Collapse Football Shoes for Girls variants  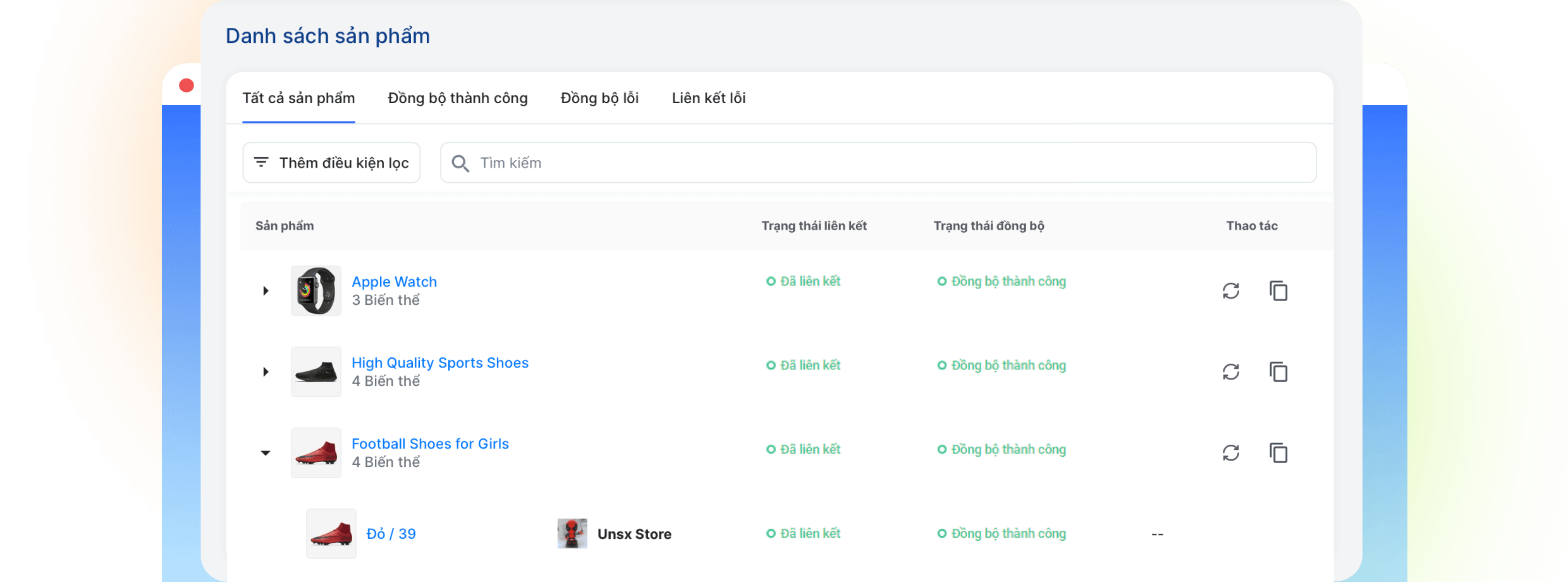[266, 453]
